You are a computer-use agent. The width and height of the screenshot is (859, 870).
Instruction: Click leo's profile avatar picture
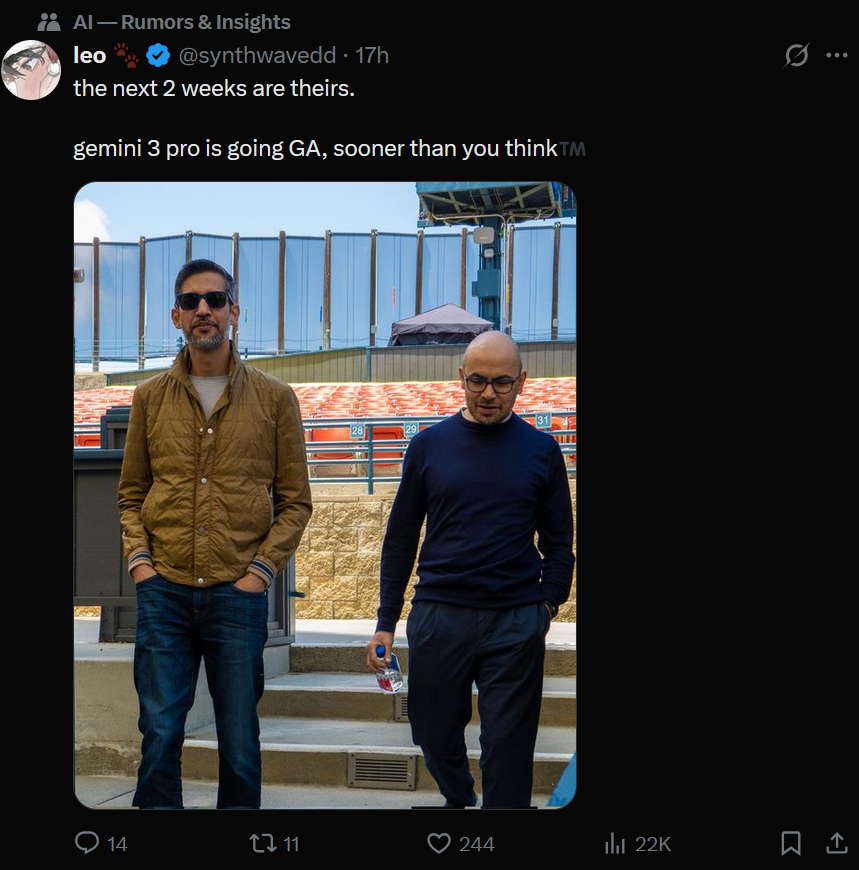coord(31,70)
